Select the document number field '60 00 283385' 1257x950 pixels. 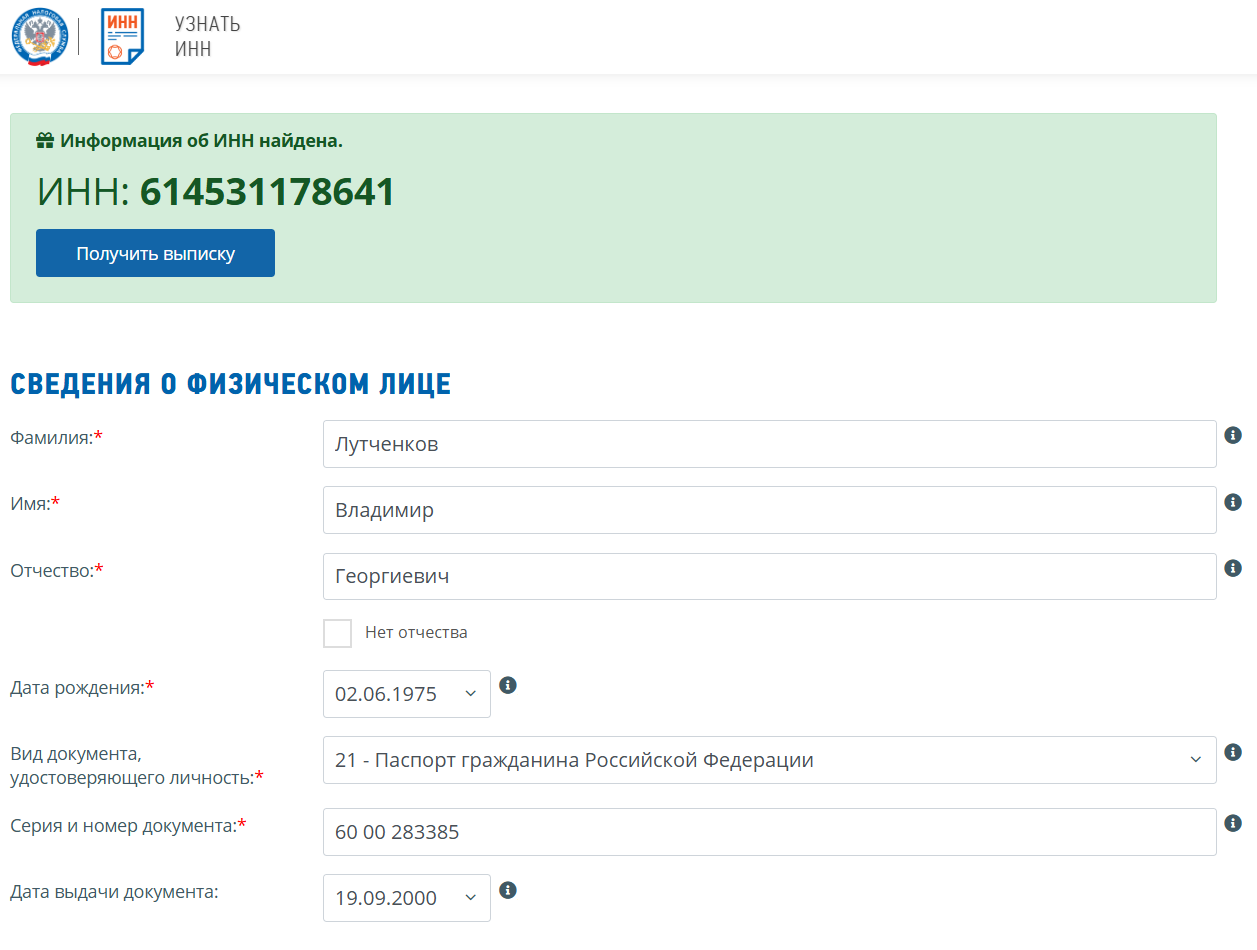769,831
